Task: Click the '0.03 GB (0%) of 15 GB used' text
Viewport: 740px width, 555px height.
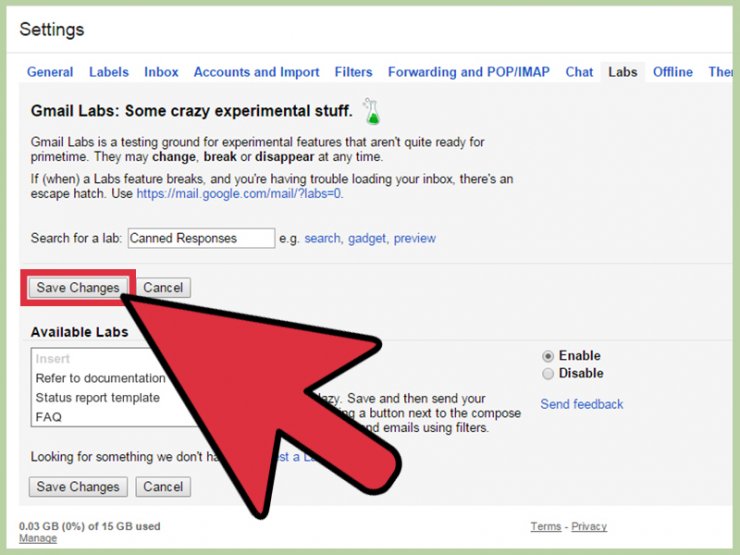Action: [x=90, y=526]
